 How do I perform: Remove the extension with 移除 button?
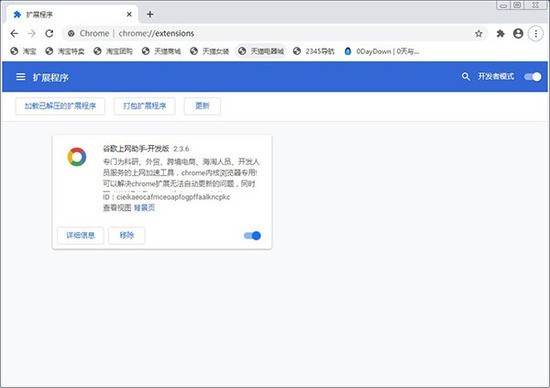[x=127, y=235]
